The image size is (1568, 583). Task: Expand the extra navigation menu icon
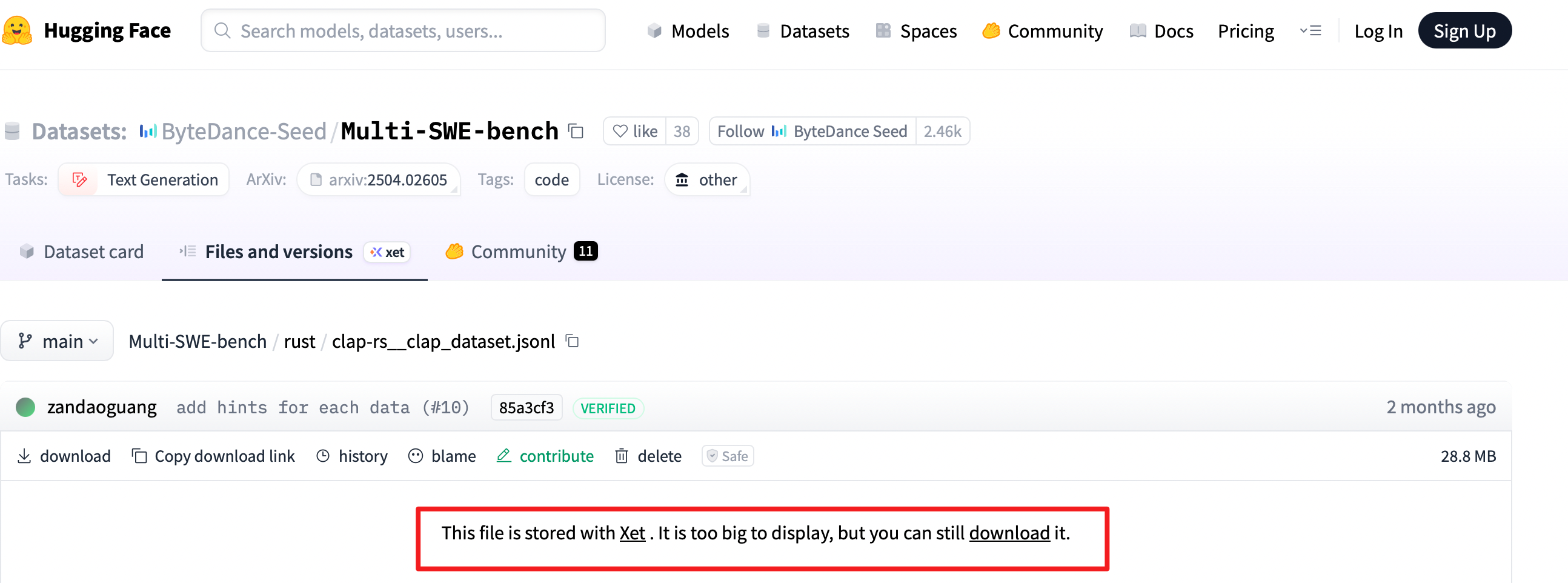click(1311, 30)
